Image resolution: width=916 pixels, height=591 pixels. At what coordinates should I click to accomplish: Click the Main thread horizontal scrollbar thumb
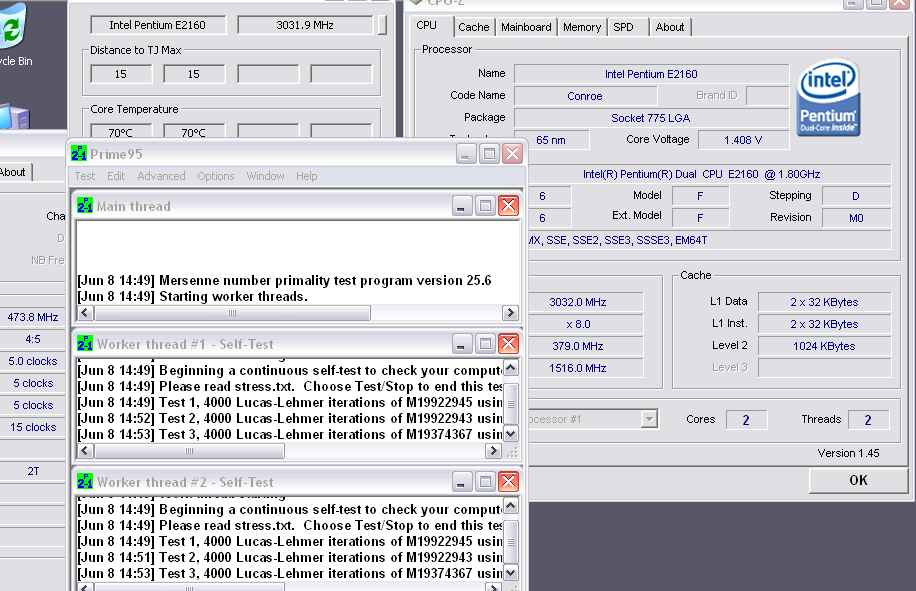(x=232, y=312)
